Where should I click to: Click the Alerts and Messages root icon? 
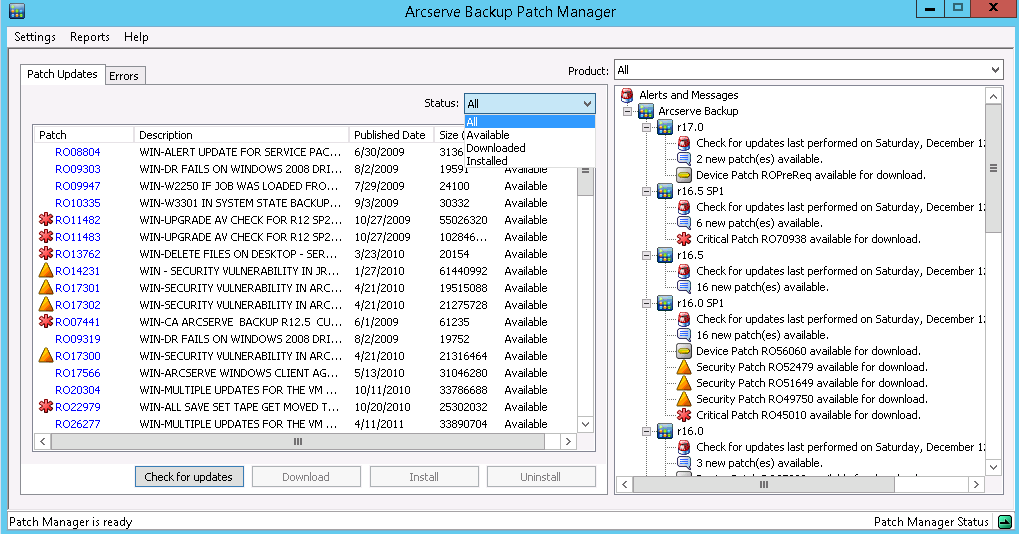(x=628, y=95)
